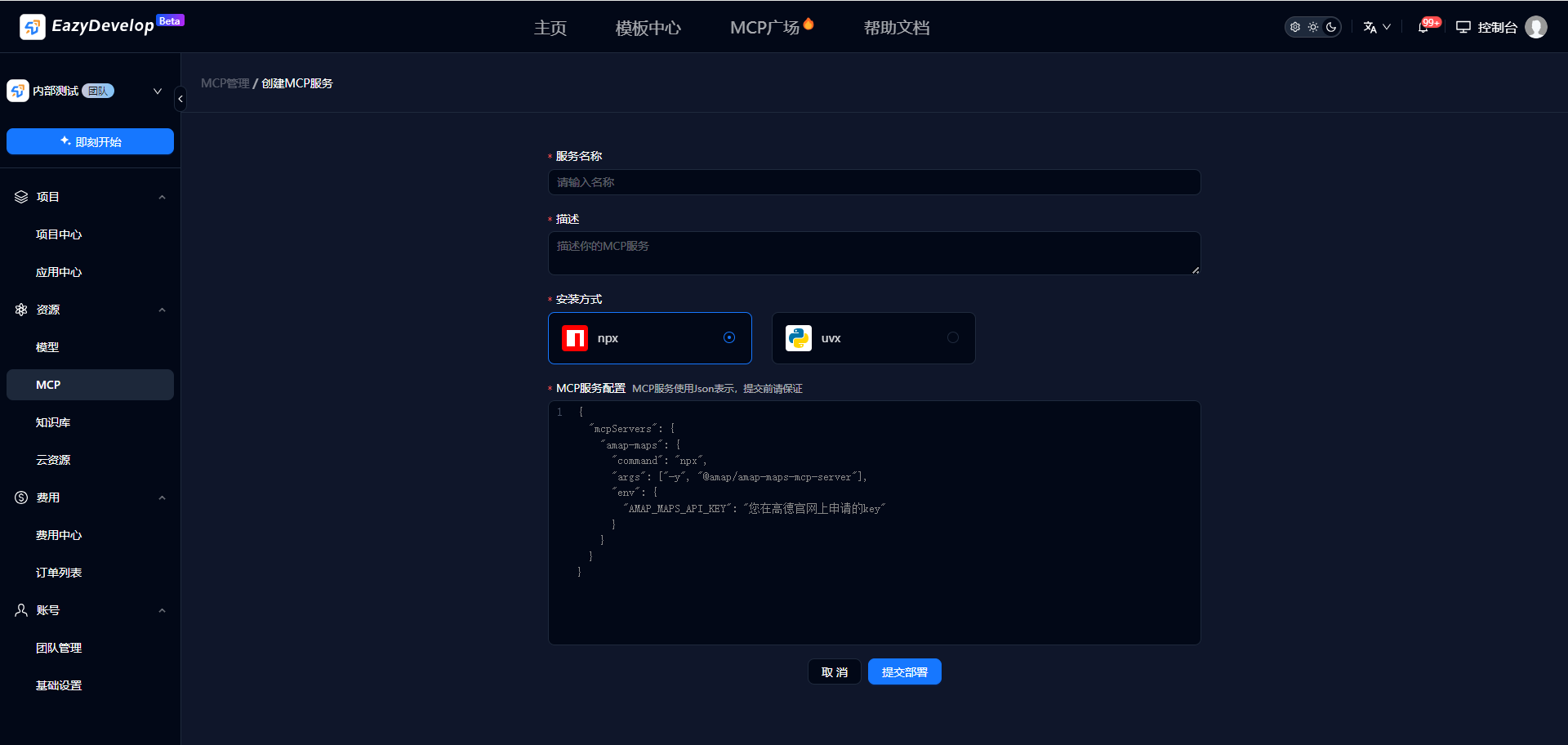The image size is (1568, 745).
Task: Click the MCP广场 flame icon
Action: pyautogui.click(x=808, y=25)
